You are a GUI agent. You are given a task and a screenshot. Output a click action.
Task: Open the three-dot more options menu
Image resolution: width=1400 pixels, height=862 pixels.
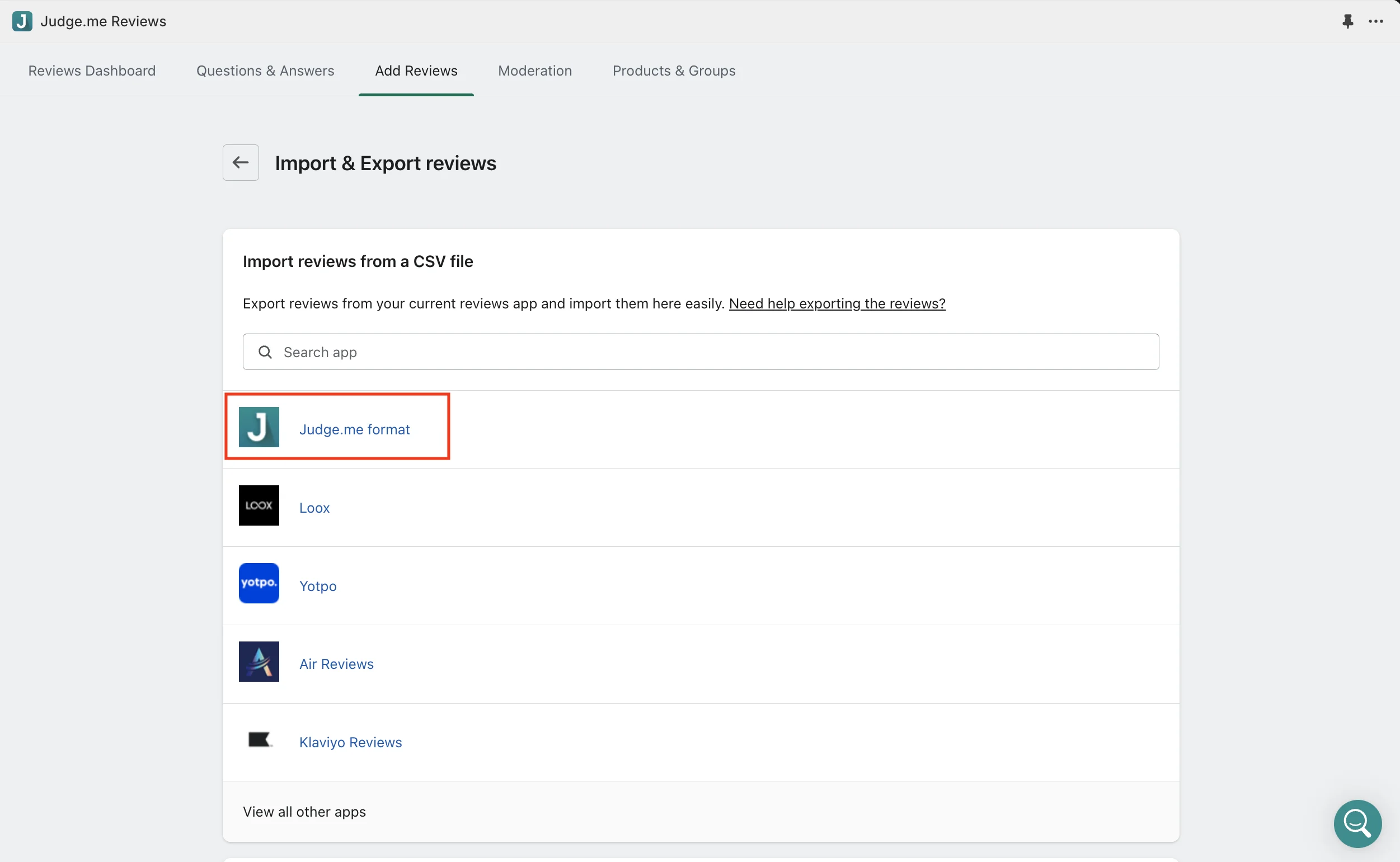1376,22
